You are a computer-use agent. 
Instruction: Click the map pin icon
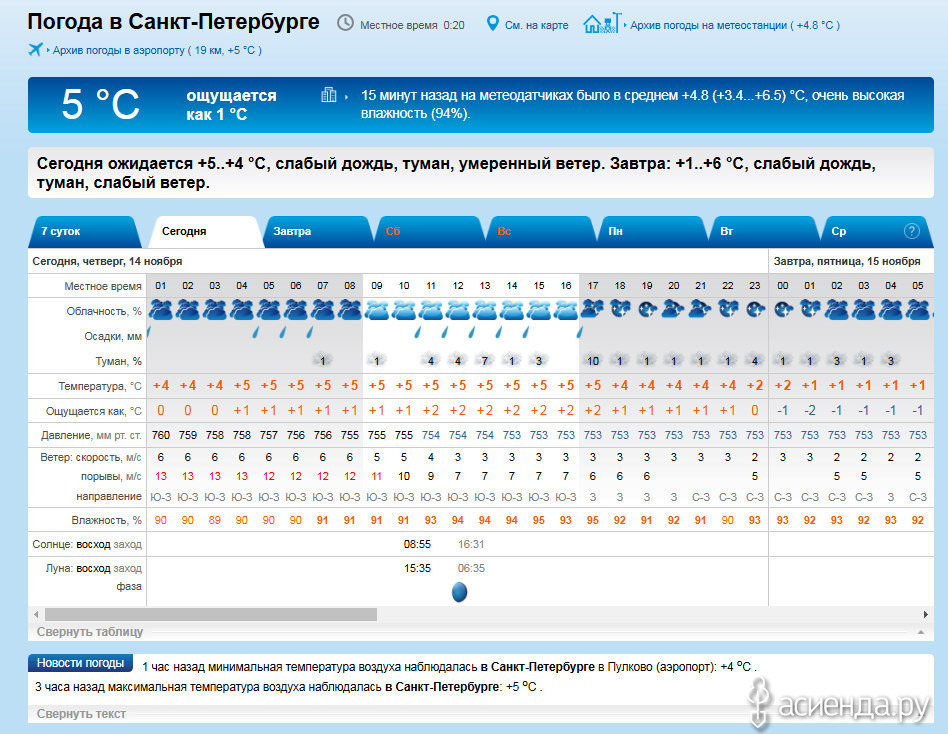click(493, 24)
